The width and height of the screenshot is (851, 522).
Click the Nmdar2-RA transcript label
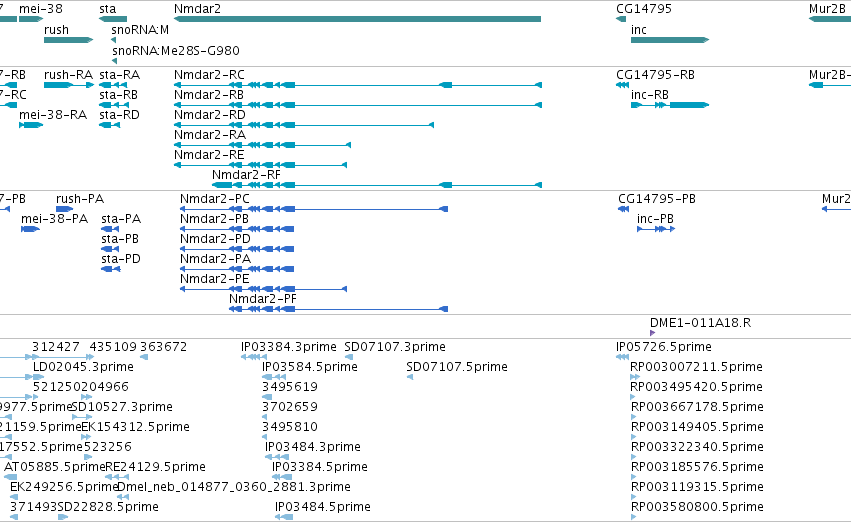point(209,135)
